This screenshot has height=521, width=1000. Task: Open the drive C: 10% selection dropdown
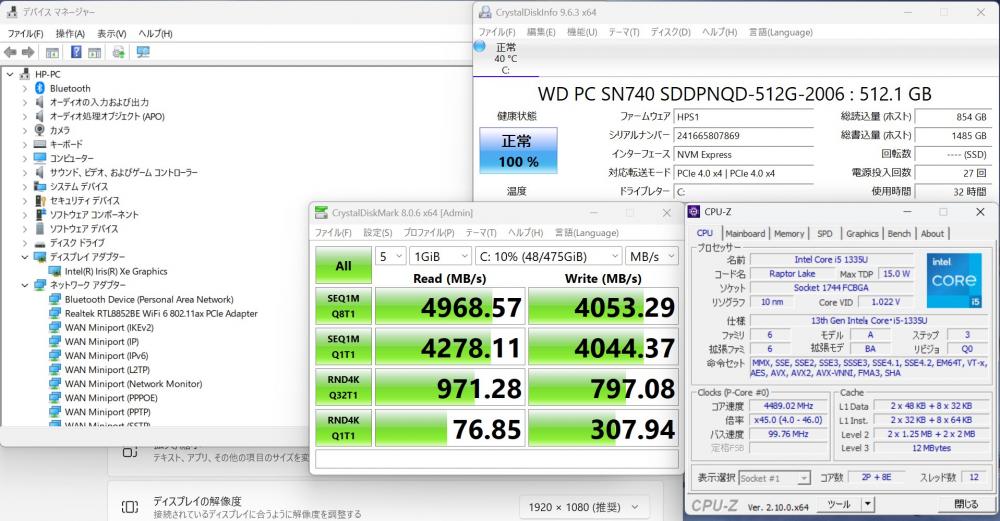(x=548, y=256)
